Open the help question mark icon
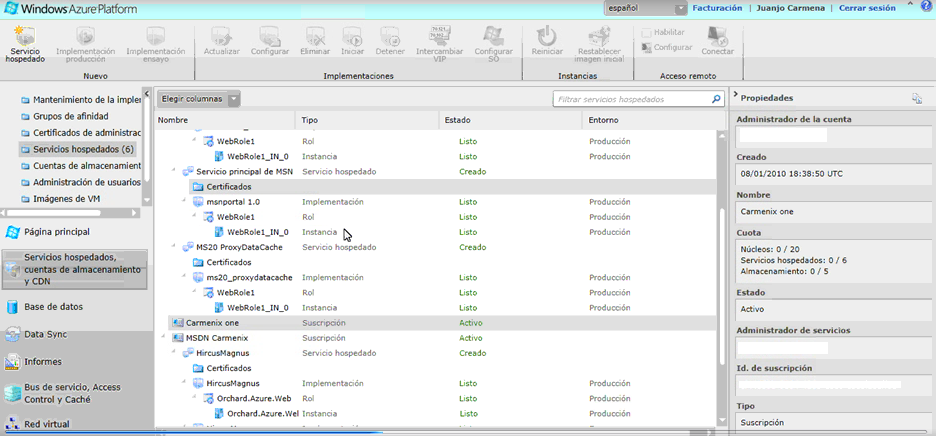 [926, 6]
